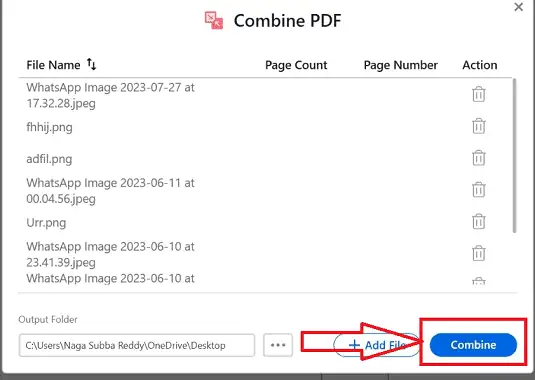
Task: Click the Add File button
Action: click(x=376, y=345)
